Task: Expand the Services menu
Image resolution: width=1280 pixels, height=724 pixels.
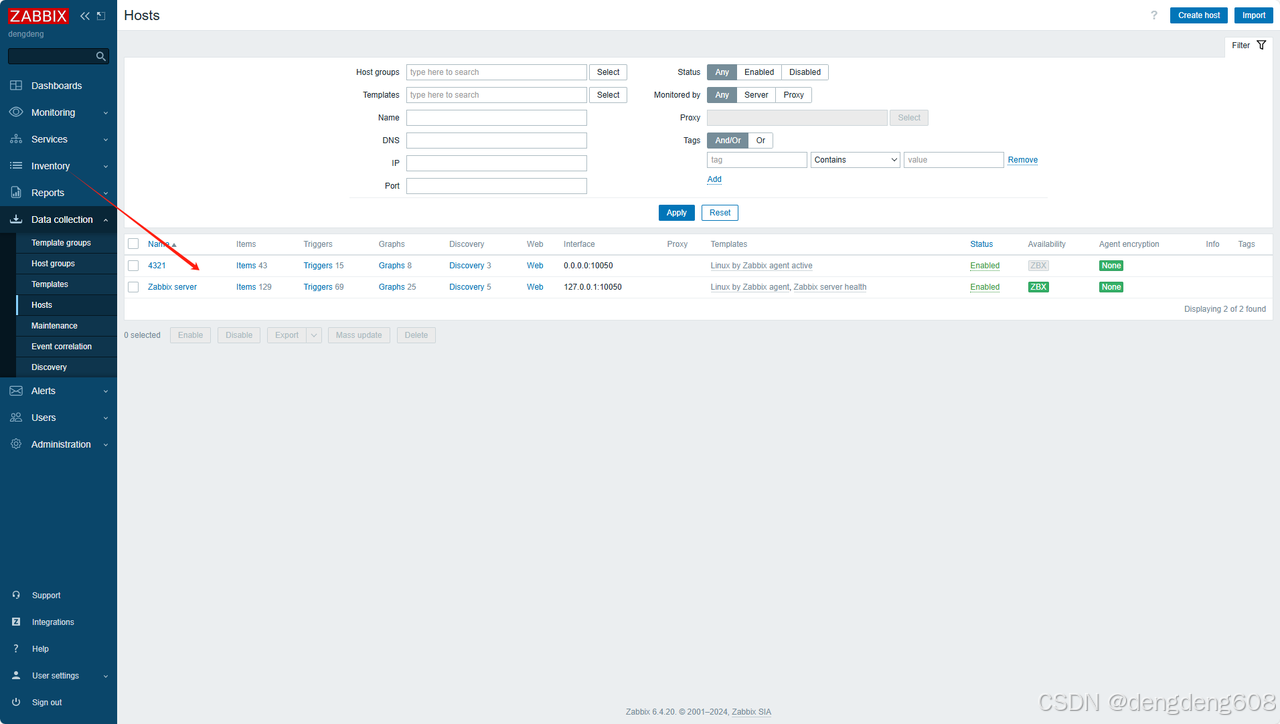Action: 106,140
